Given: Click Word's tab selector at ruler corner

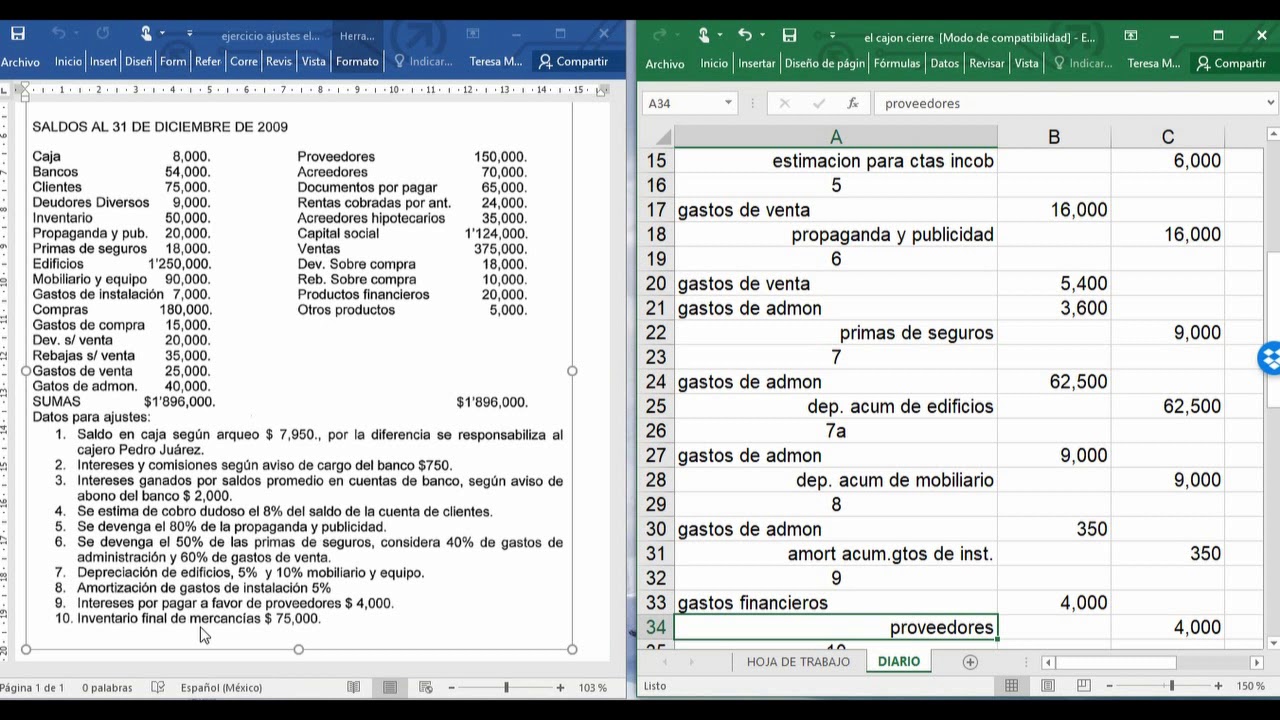Looking at the screenshot, I should coord(6,90).
